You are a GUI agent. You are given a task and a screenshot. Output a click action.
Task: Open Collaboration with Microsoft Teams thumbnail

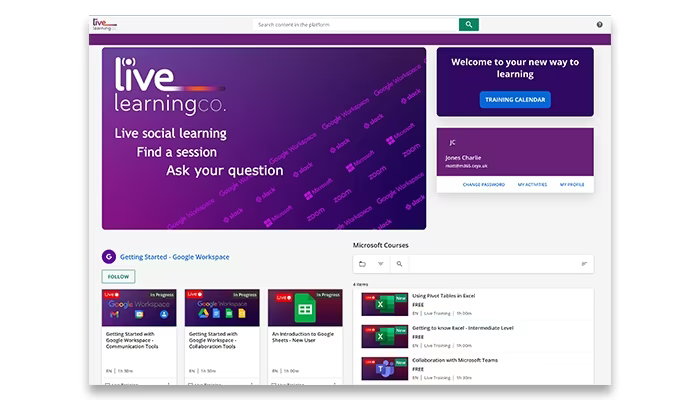384,368
